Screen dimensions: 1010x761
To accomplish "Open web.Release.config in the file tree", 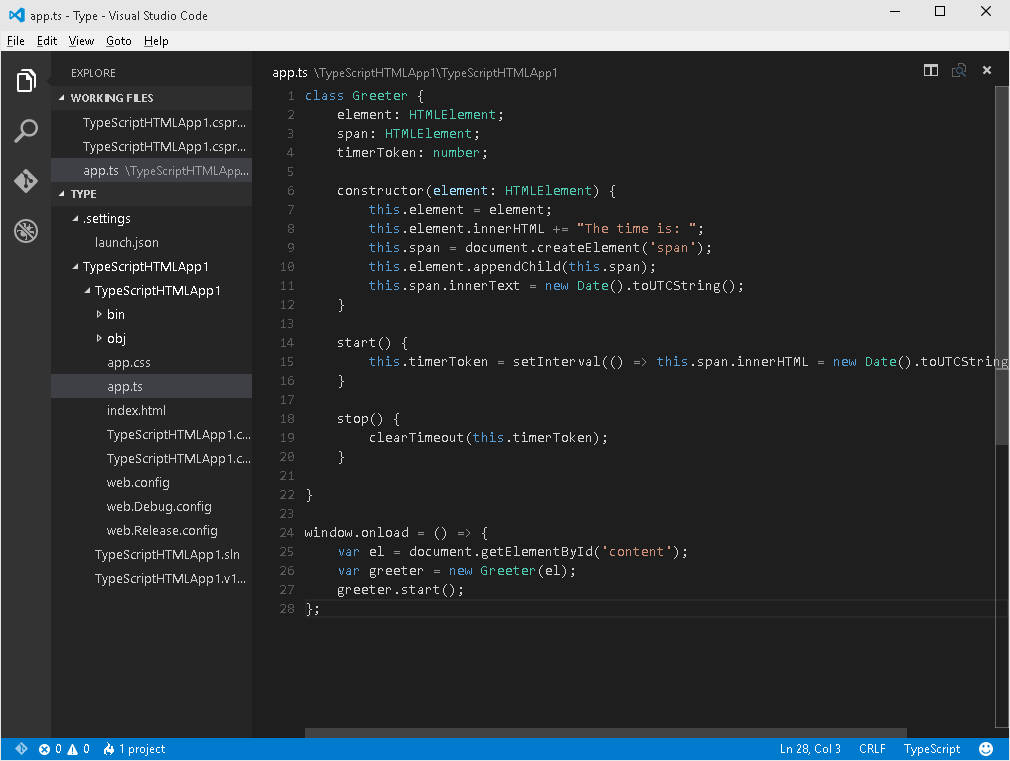I will [151, 530].
